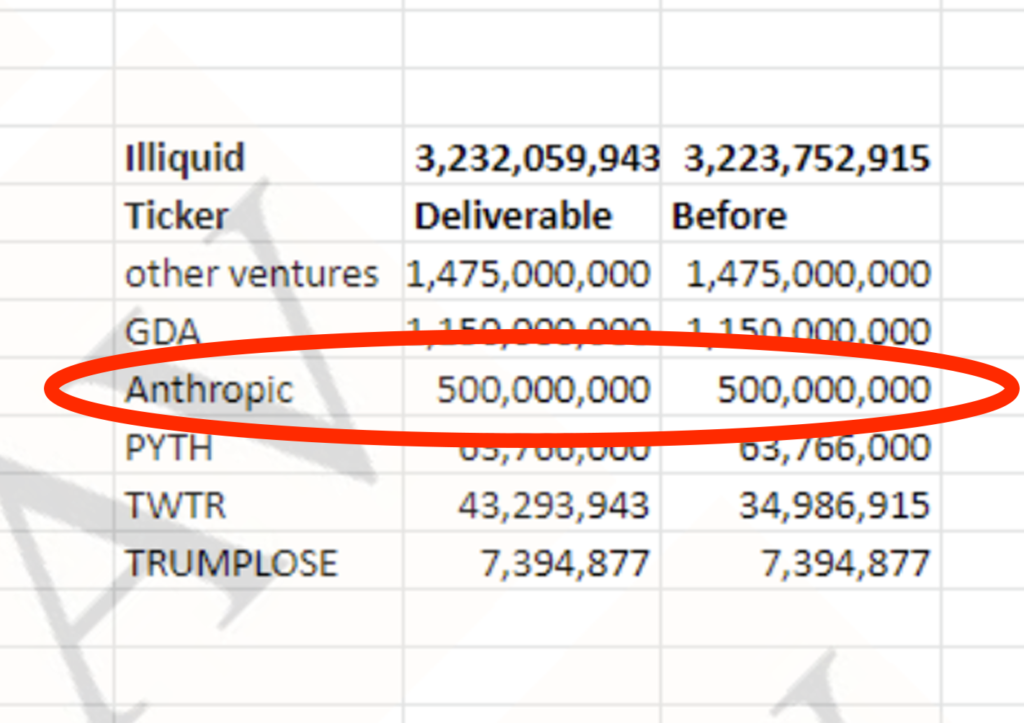Click the GDA ticker cell
The image size is (1024, 723).
[x=259, y=329]
